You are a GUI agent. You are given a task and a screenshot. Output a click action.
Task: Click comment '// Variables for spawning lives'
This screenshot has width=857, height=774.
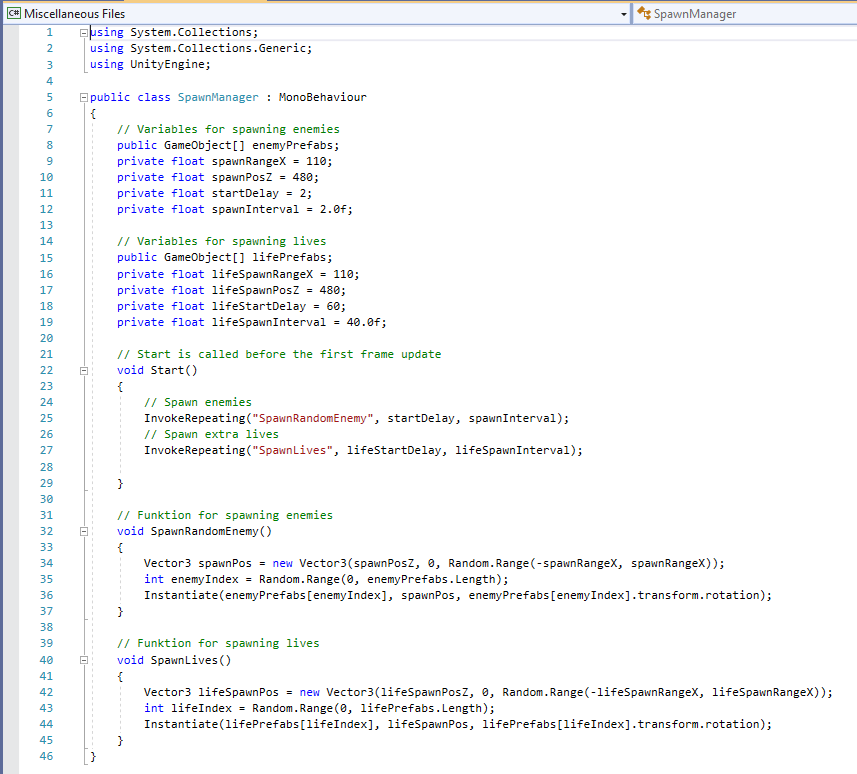pos(221,241)
